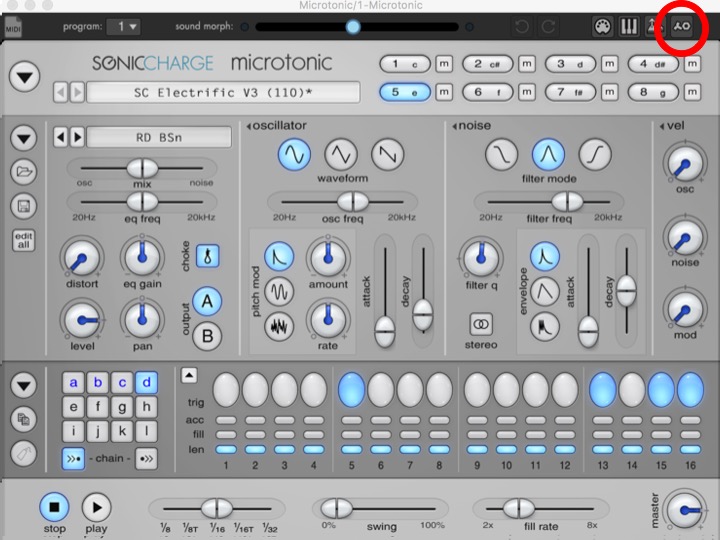Click the stop button
This screenshot has height=540, width=720.
(54, 507)
